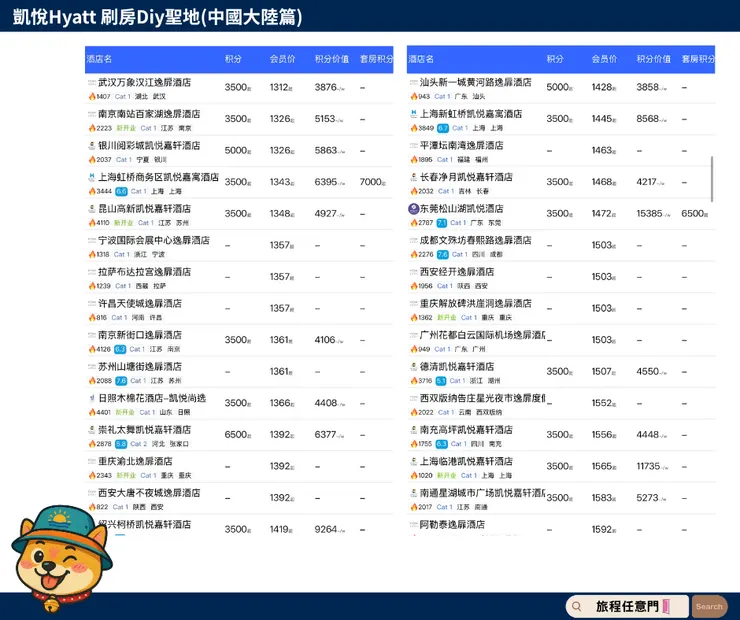Click the 凱悅Hyatt 刷房Diy聖地 page title
Image resolution: width=740 pixels, height=620 pixels.
157,17
